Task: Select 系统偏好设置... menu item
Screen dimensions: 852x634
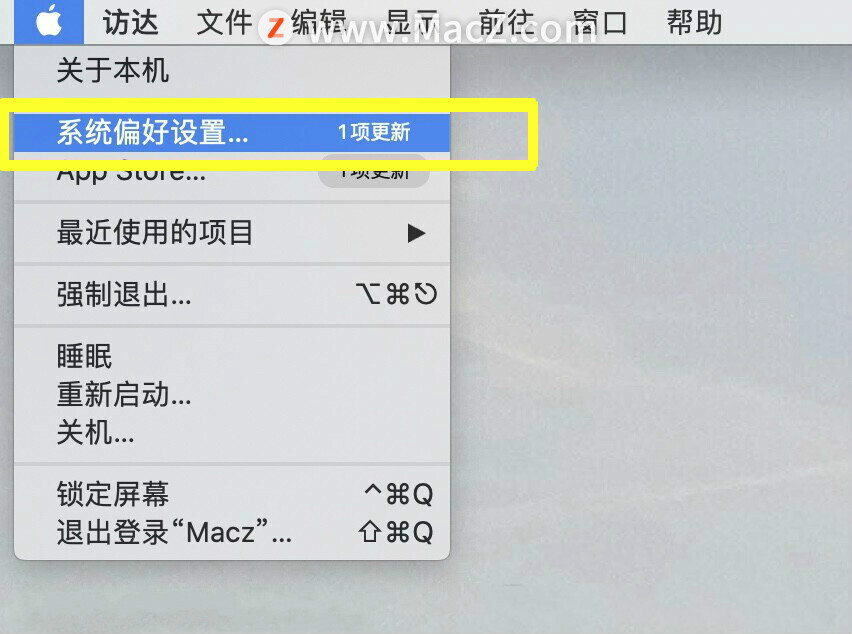Action: click(x=232, y=132)
